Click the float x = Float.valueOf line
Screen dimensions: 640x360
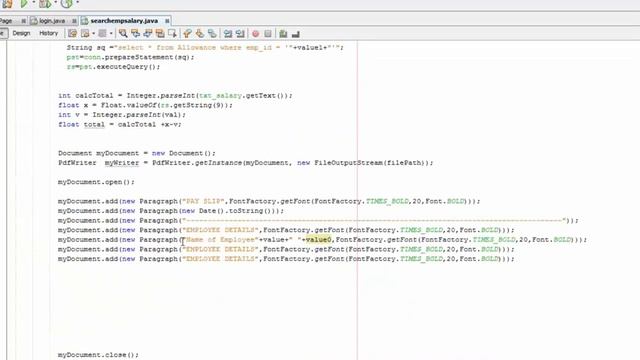coord(145,105)
